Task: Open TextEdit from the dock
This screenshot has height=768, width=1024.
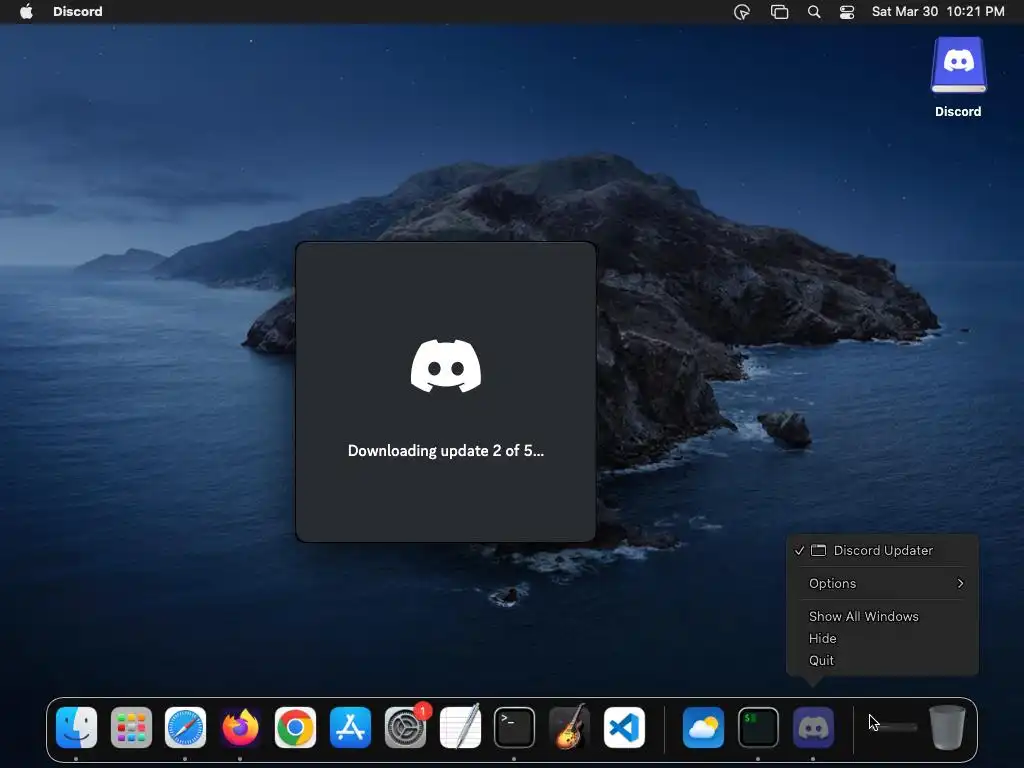Action: [x=460, y=728]
